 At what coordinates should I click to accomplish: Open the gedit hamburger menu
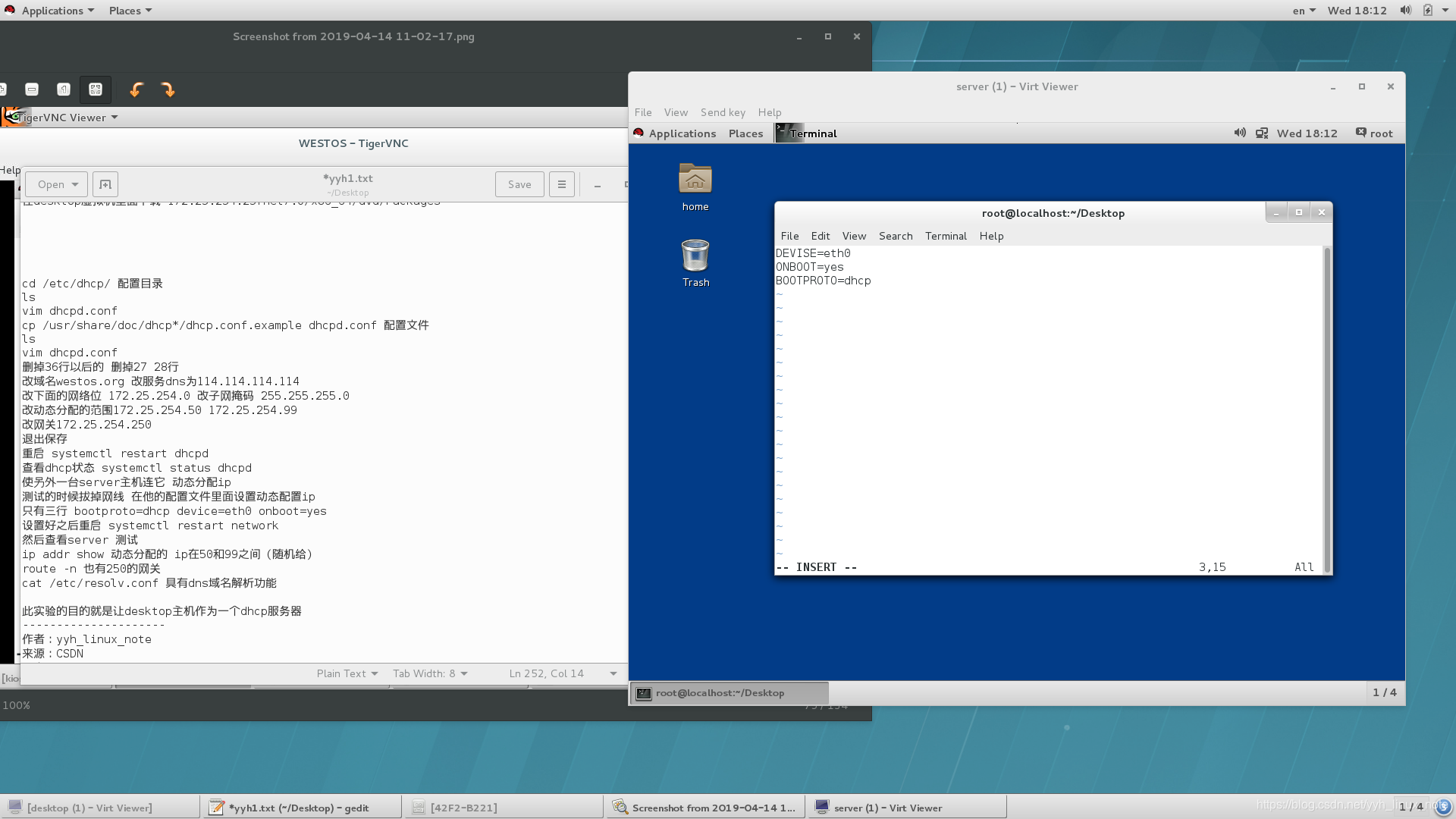[561, 184]
